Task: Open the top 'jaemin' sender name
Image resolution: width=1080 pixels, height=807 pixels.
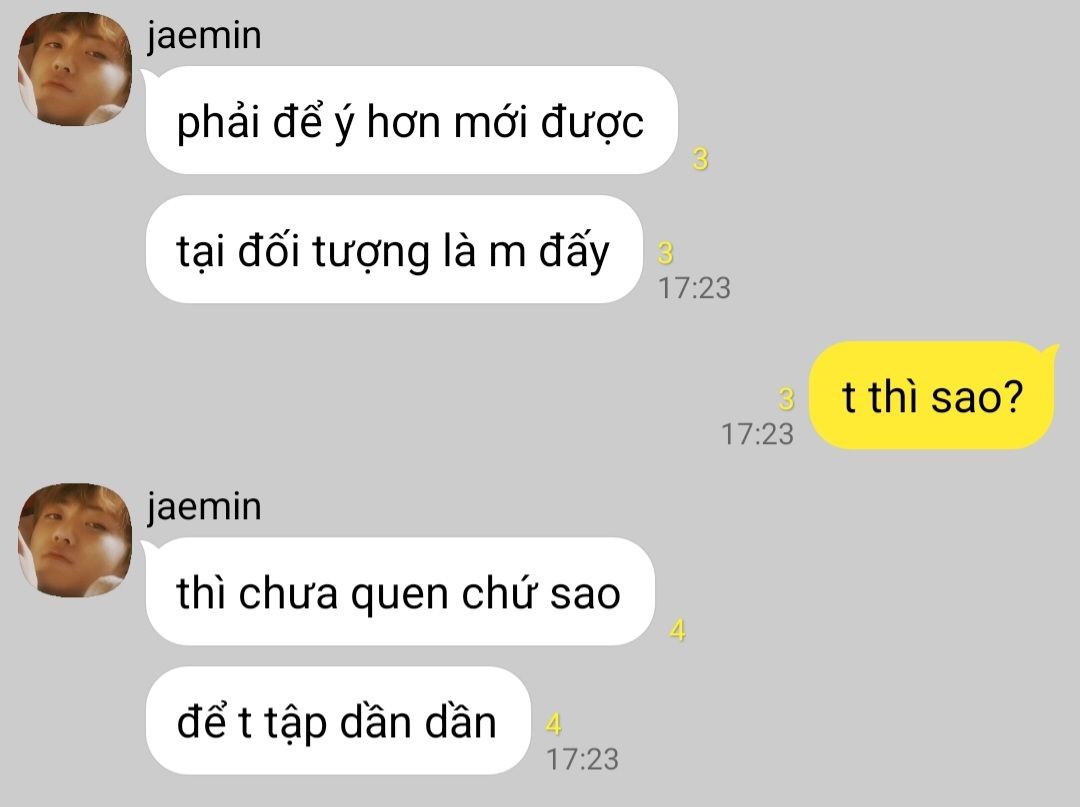Action: point(205,36)
